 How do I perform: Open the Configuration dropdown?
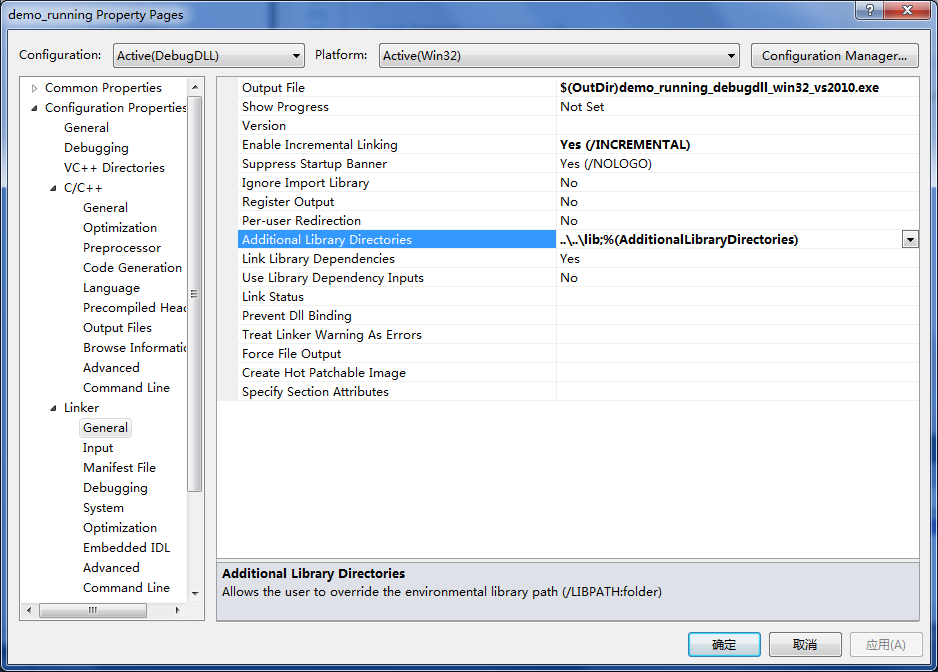296,56
